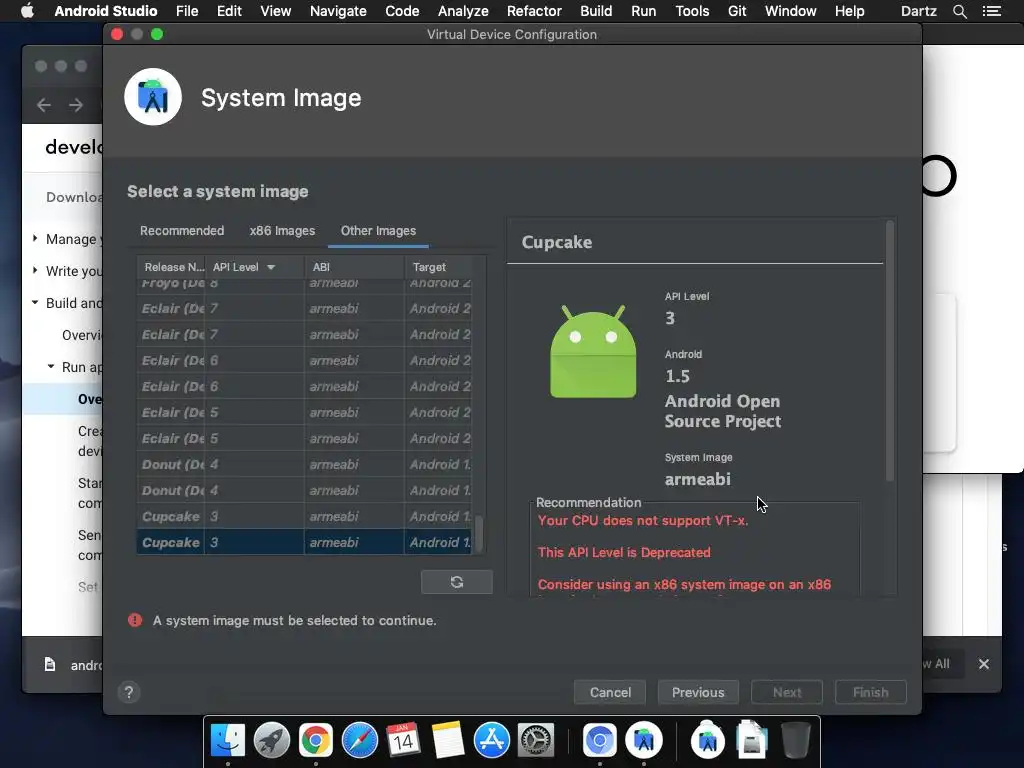The height and width of the screenshot is (768, 1024).
Task: Open the Analyze menu
Action: pos(463,11)
